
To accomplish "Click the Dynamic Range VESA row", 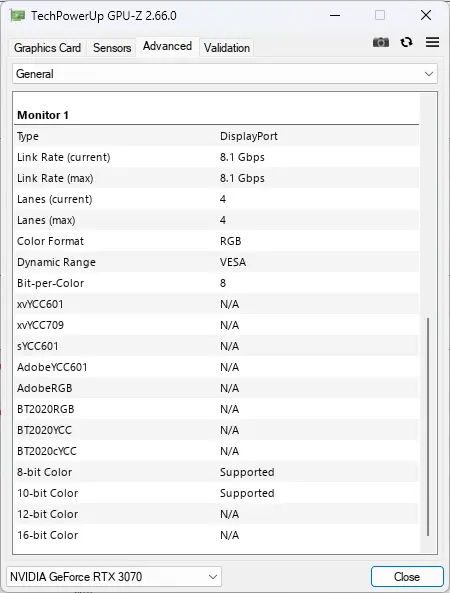I will pos(217,262).
